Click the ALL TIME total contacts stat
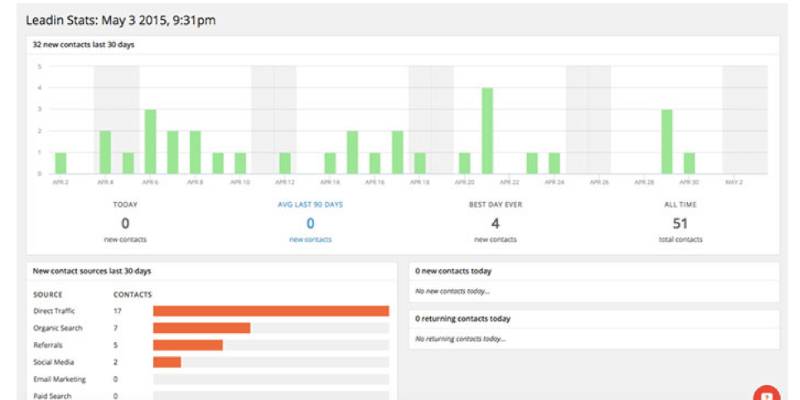The height and width of the screenshot is (400, 800). pyautogui.click(x=680, y=222)
